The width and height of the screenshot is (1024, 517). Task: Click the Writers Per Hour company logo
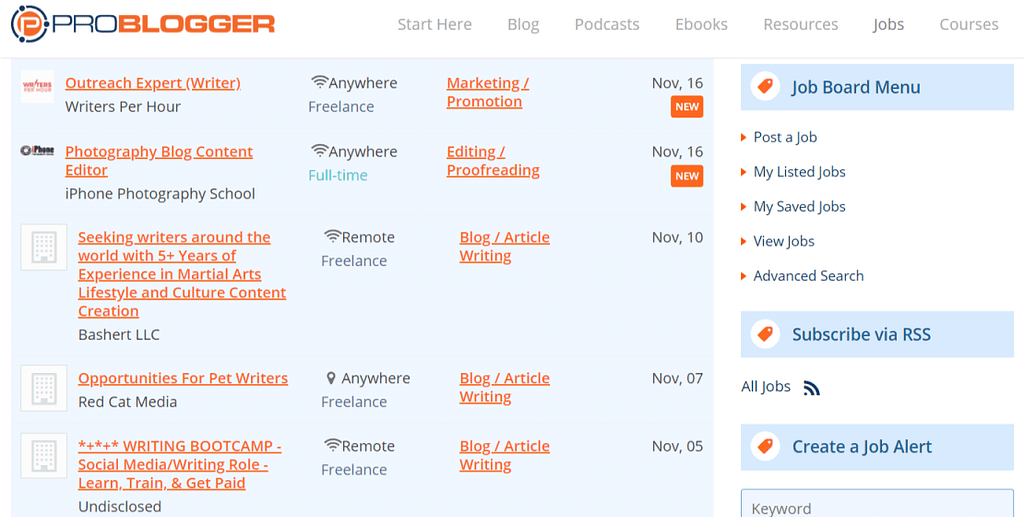[37, 86]
